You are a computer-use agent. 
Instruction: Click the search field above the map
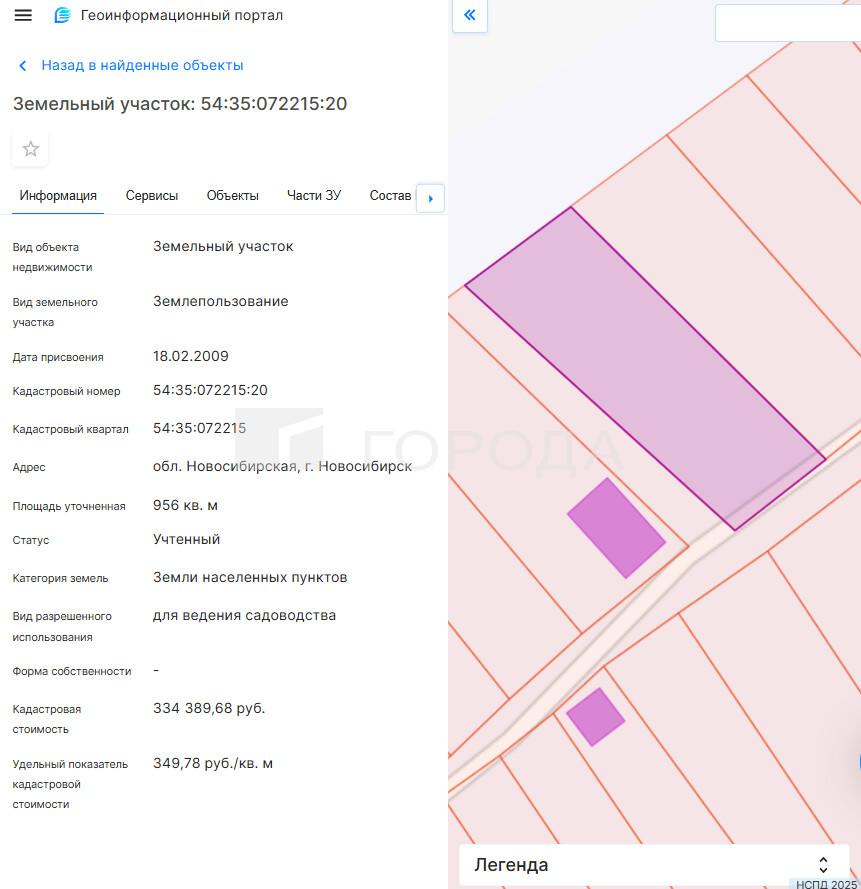(x=788, y=23)
